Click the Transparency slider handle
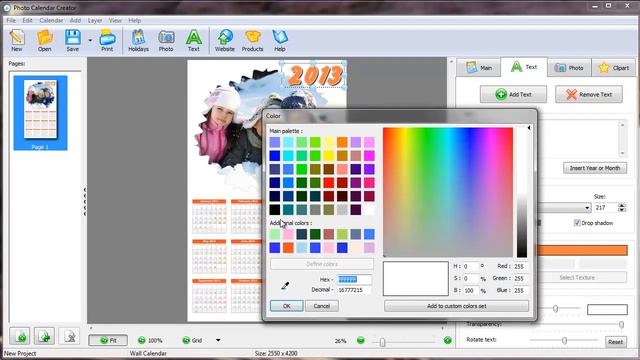This screenshot has width=640, height=360. 621,325
